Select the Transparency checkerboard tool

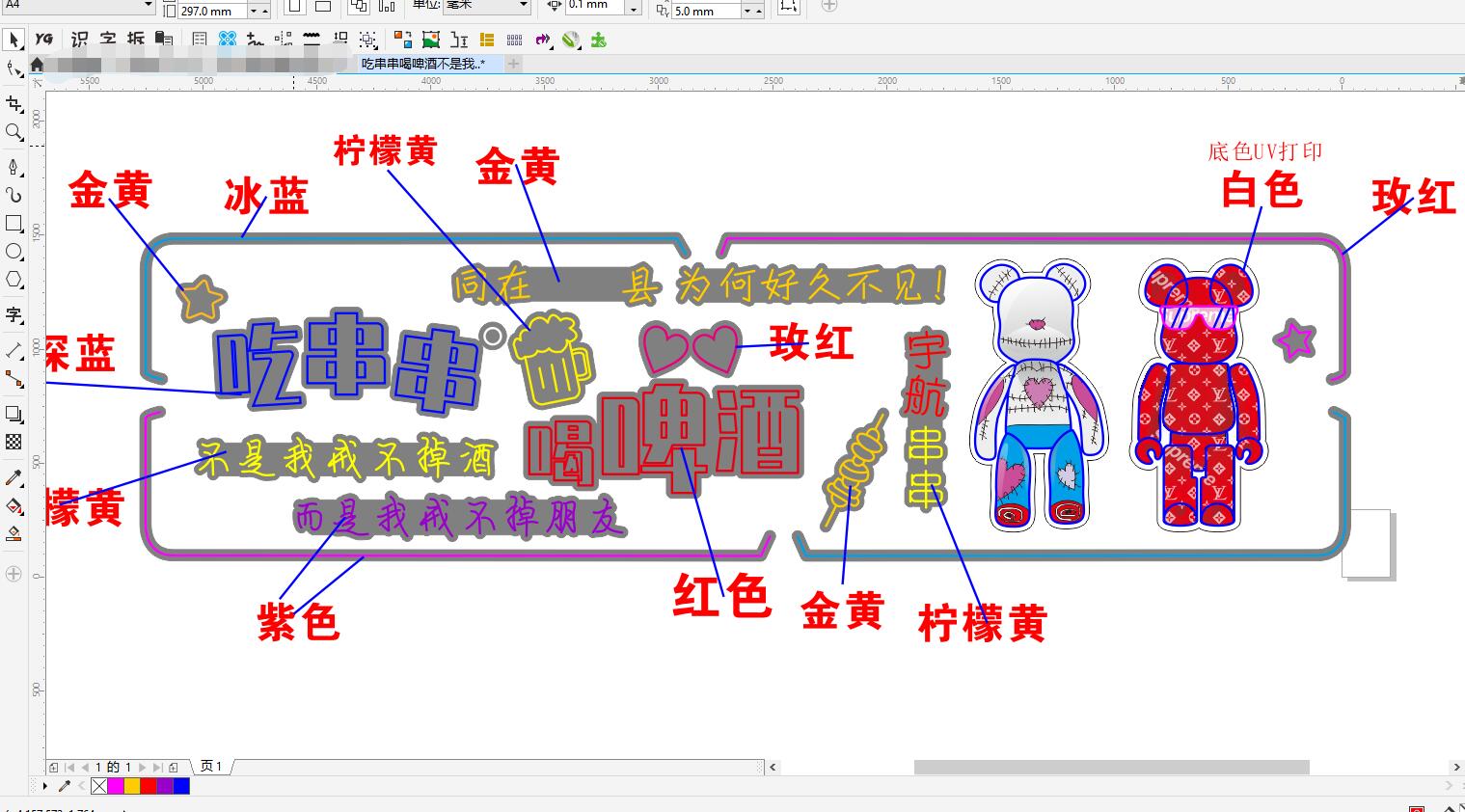coord(14,442)
